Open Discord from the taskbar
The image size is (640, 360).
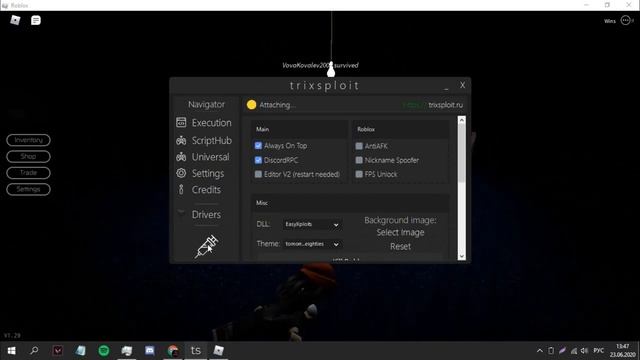tap(150, 351)
